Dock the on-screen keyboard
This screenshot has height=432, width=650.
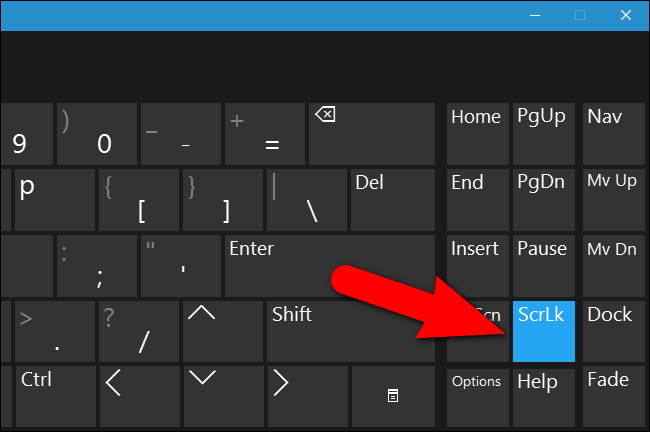click(x=610, y=330)
